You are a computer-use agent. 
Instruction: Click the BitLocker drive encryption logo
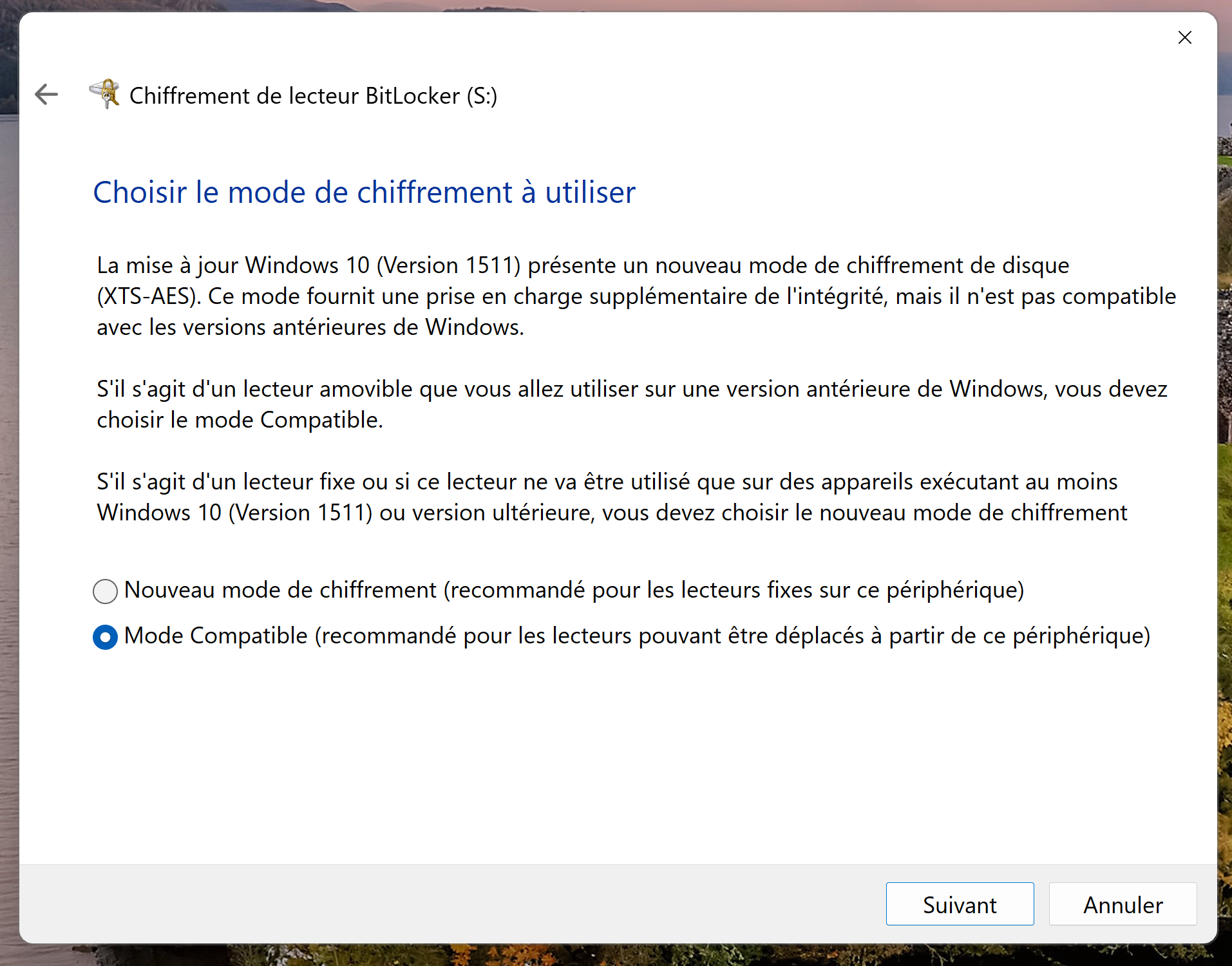(105, 95)
